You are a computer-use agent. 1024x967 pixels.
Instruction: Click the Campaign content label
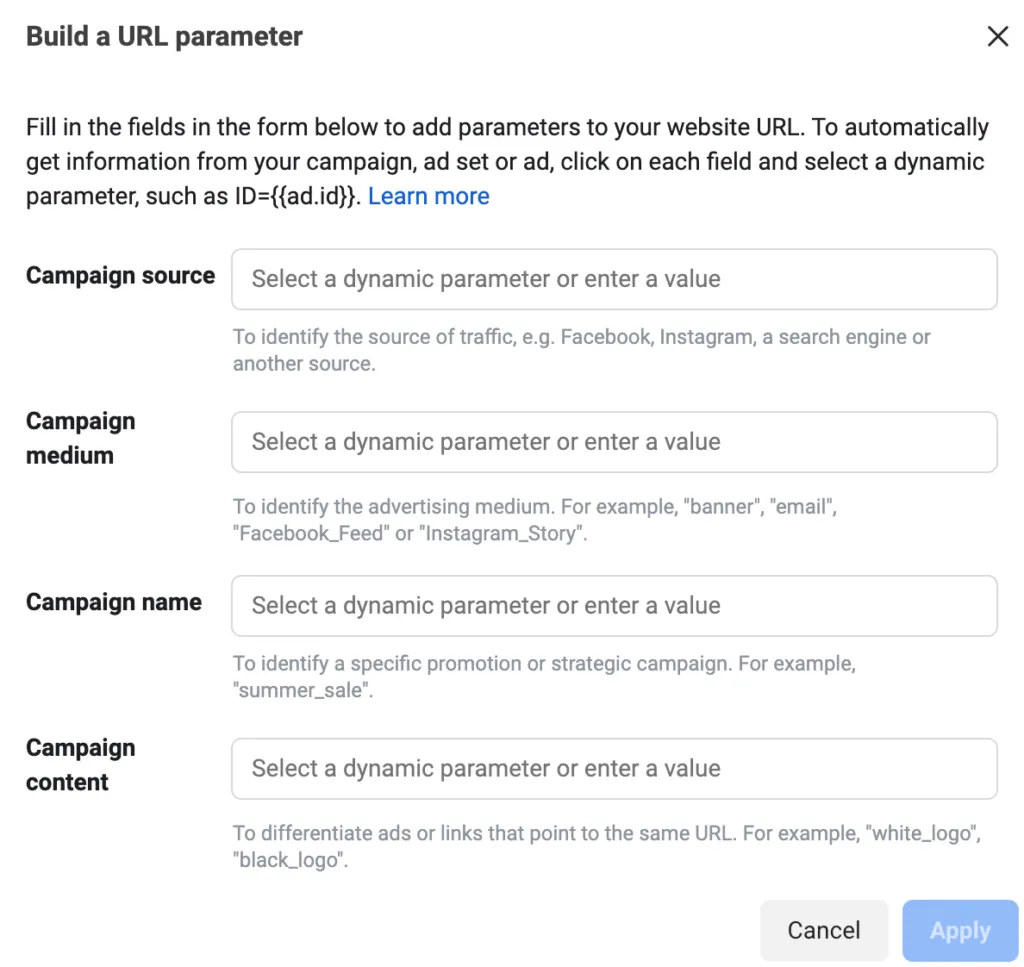80,765
